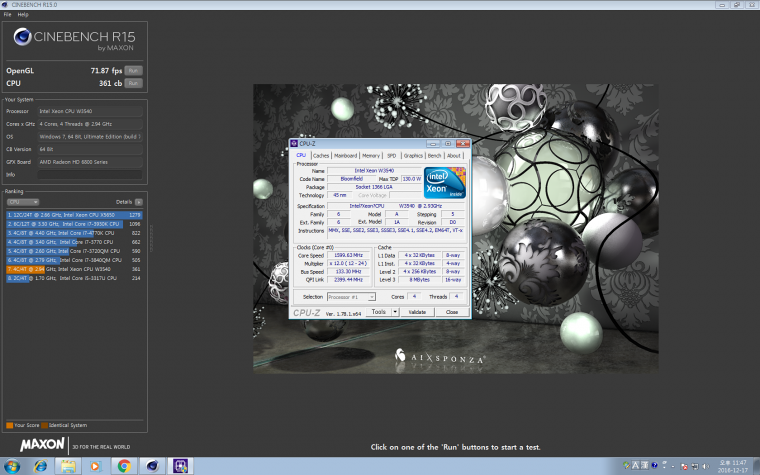
Task: Select ranking row Intel Core i7-3930K CPU
Action: click(74, 224)
